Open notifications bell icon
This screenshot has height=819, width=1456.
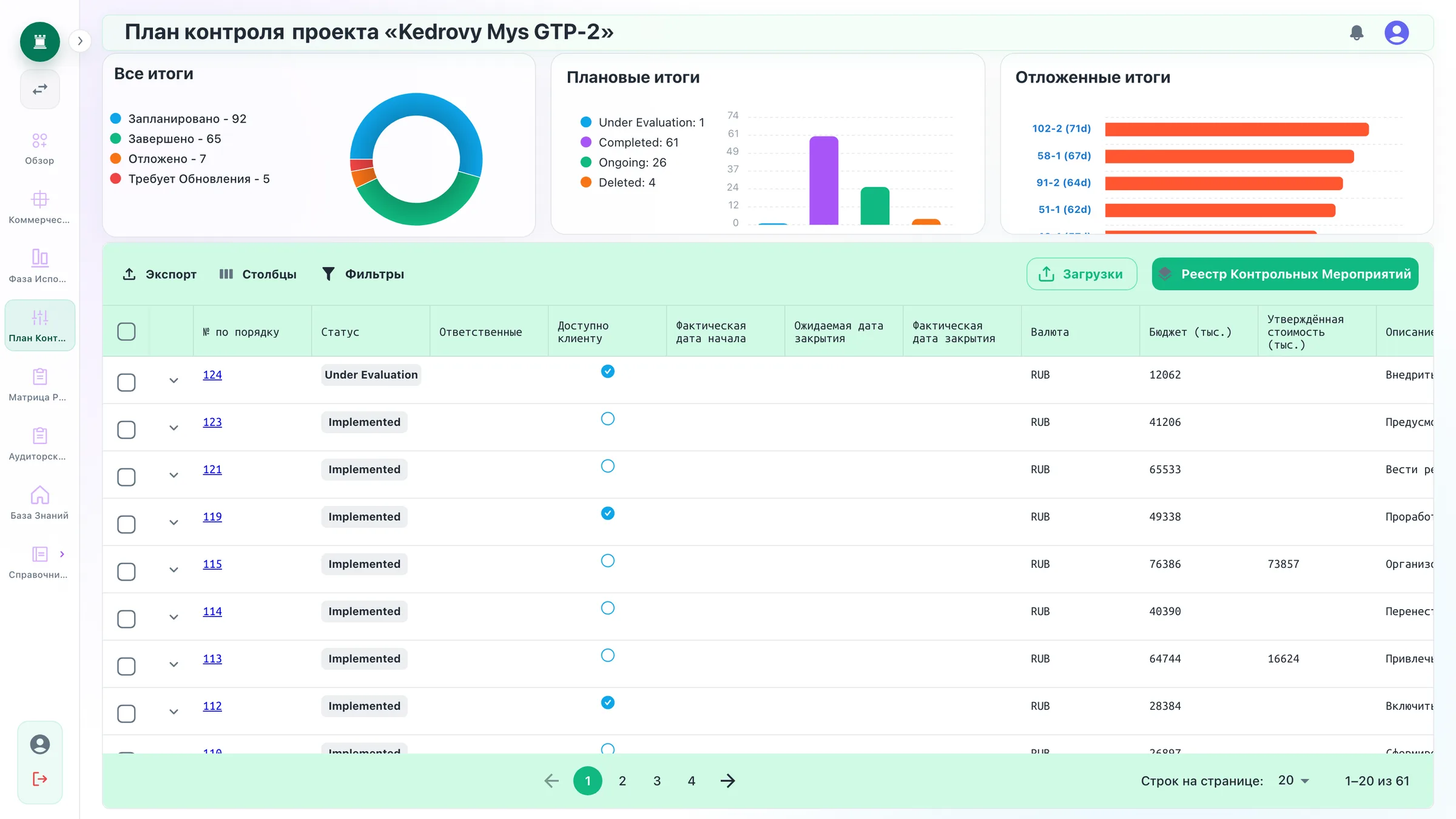(x=1357, y=33)
